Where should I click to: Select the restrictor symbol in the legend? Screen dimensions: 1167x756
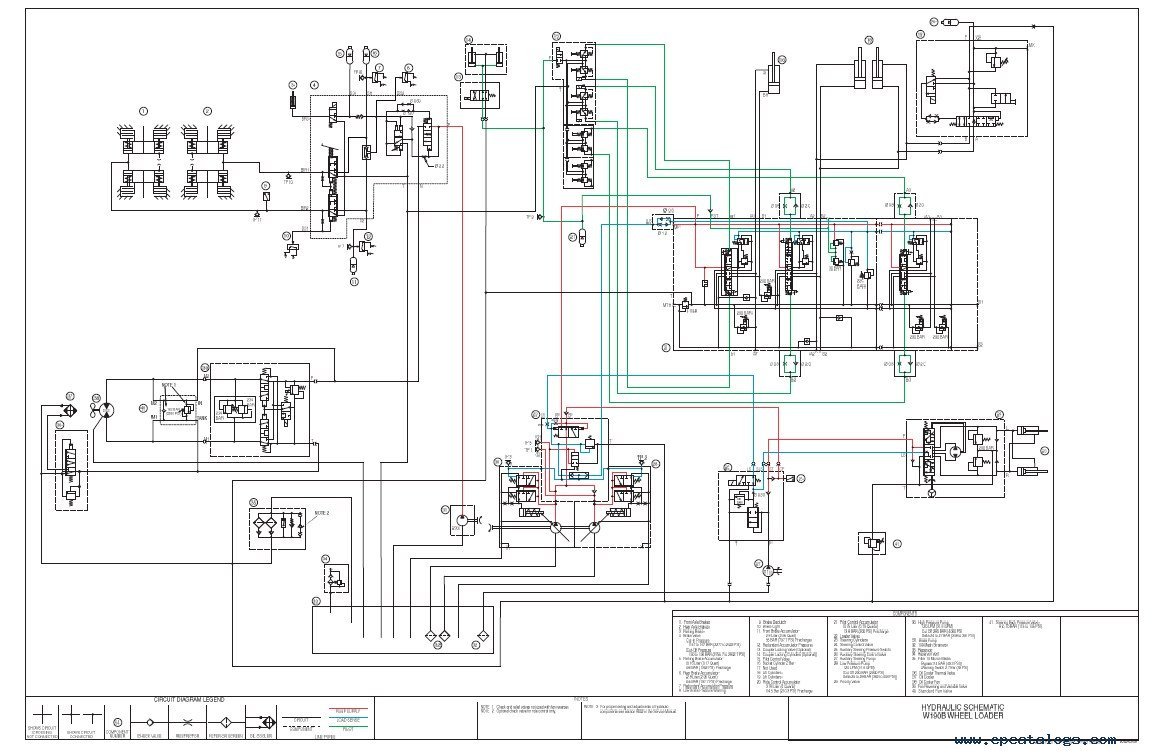tap(188, 723)
